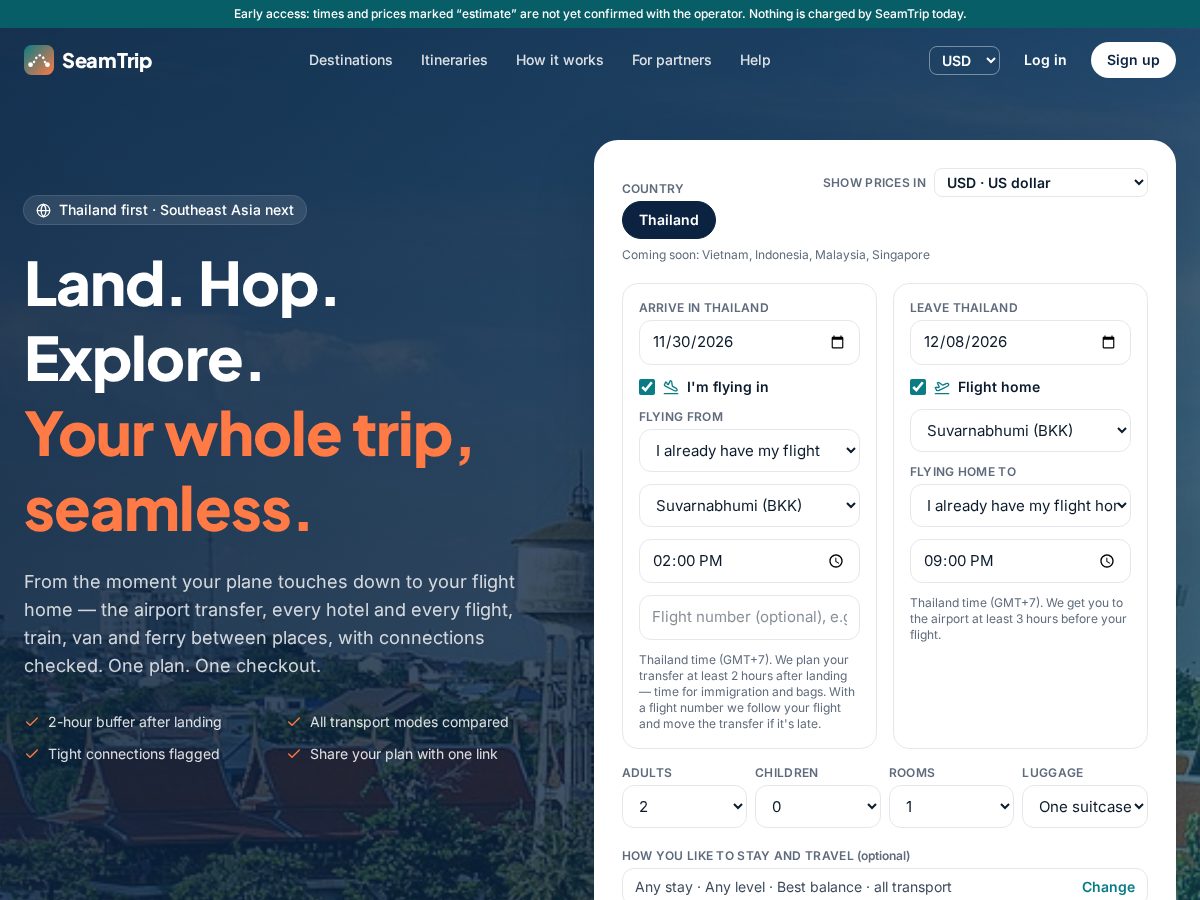Image resolution: width=1200 pixels, height=900 pixels.
Task: Open the I already have my flight dropdown
Action: pyautogui.click(x=749, y=451)
